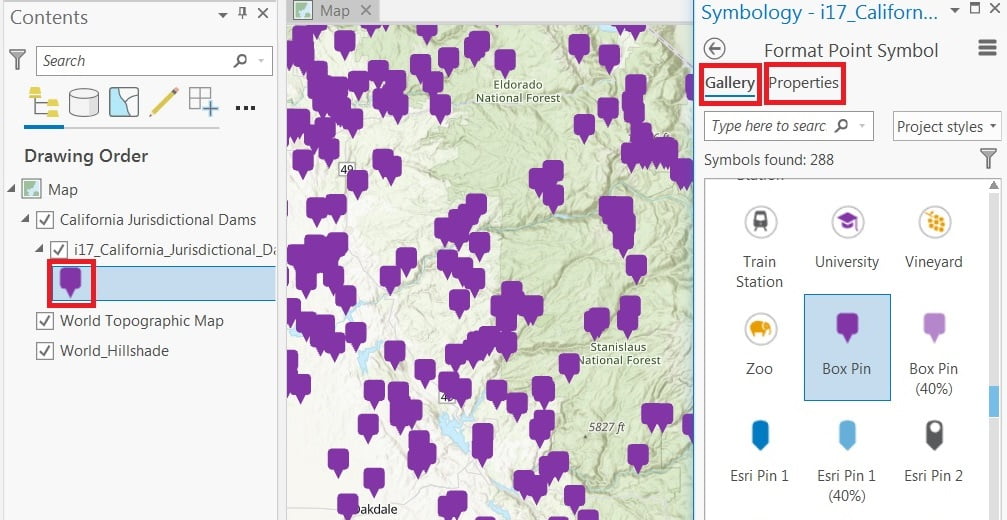Choose the Esri Pin 1 (40%) symbol
1007x520 pixels.
point(847,461)
